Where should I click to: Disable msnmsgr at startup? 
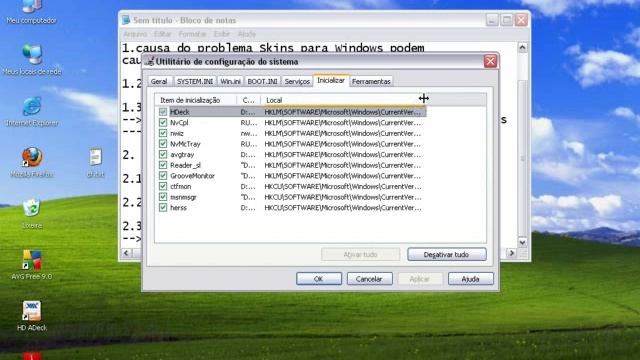pyautogui.click(x=163, y=197)
